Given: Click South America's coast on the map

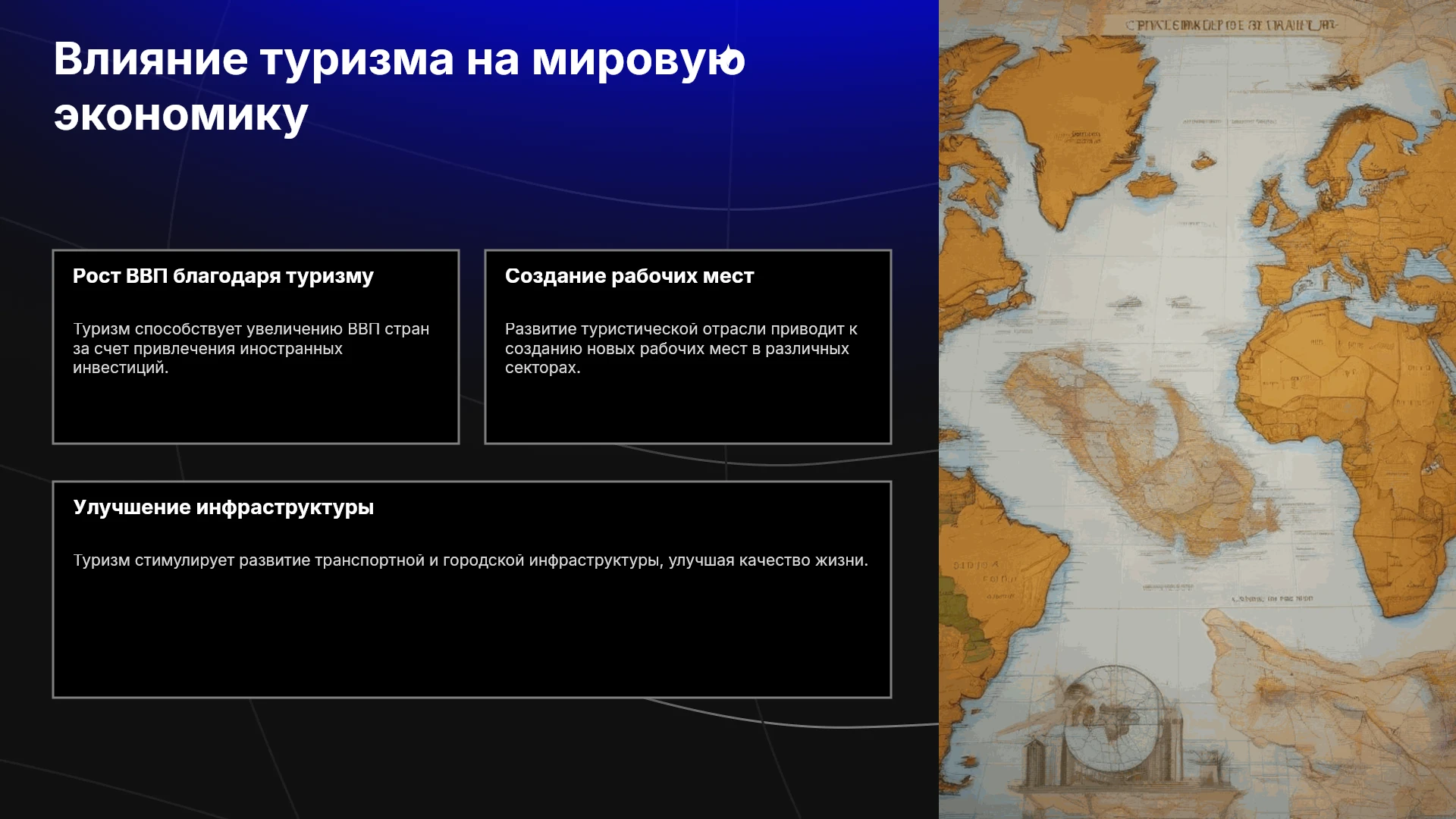Looking at the screenshot, I should tap(1001, 576).
